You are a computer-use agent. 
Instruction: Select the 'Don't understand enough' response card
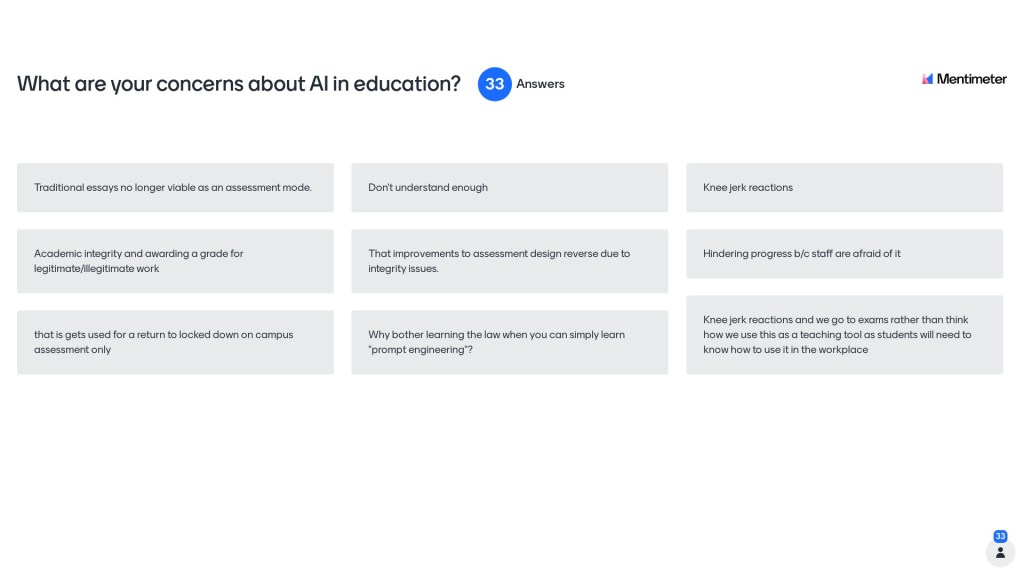coord(509,188)
